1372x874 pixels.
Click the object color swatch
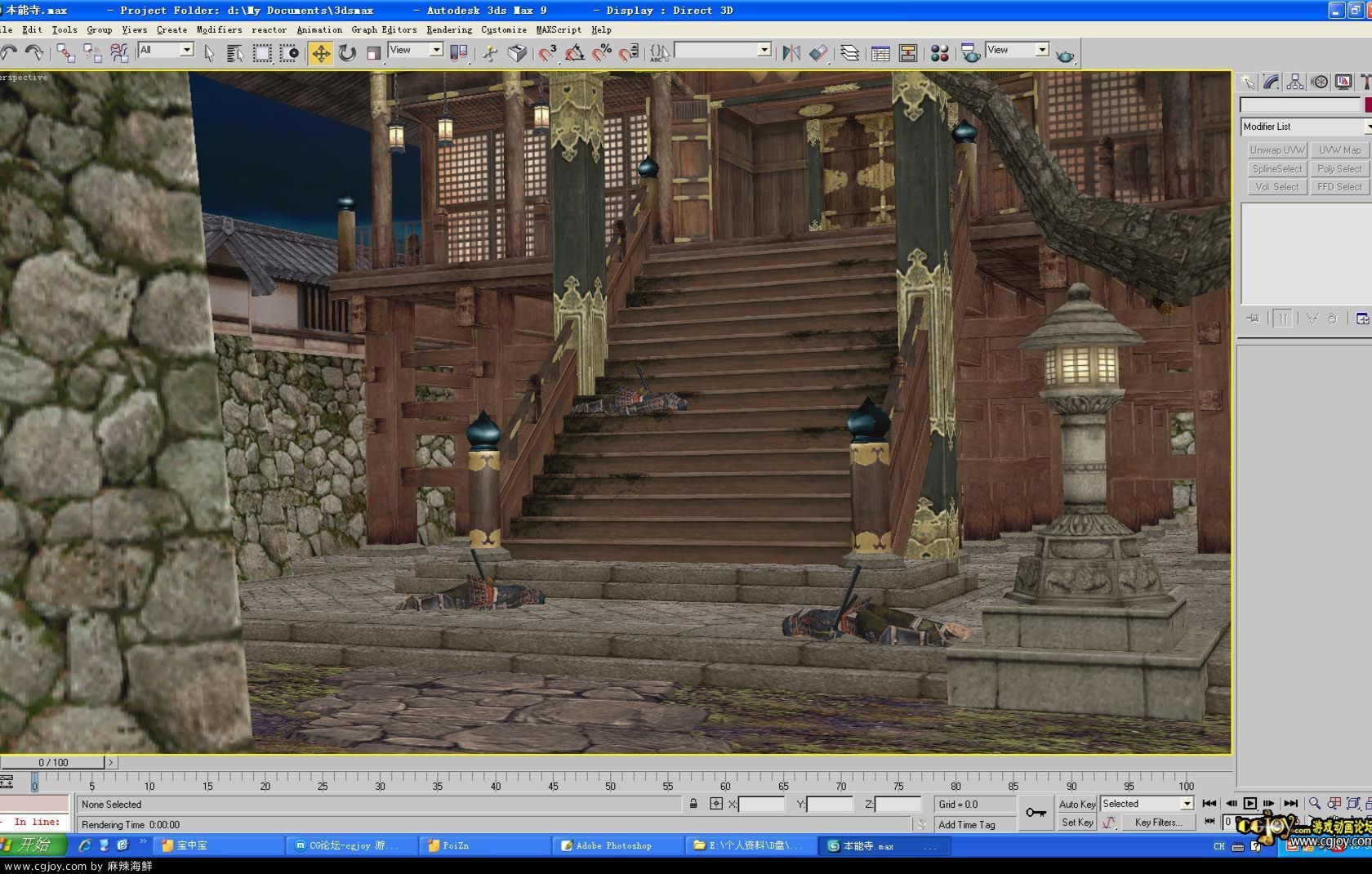pyautogui.click(x=1368, y=105)
